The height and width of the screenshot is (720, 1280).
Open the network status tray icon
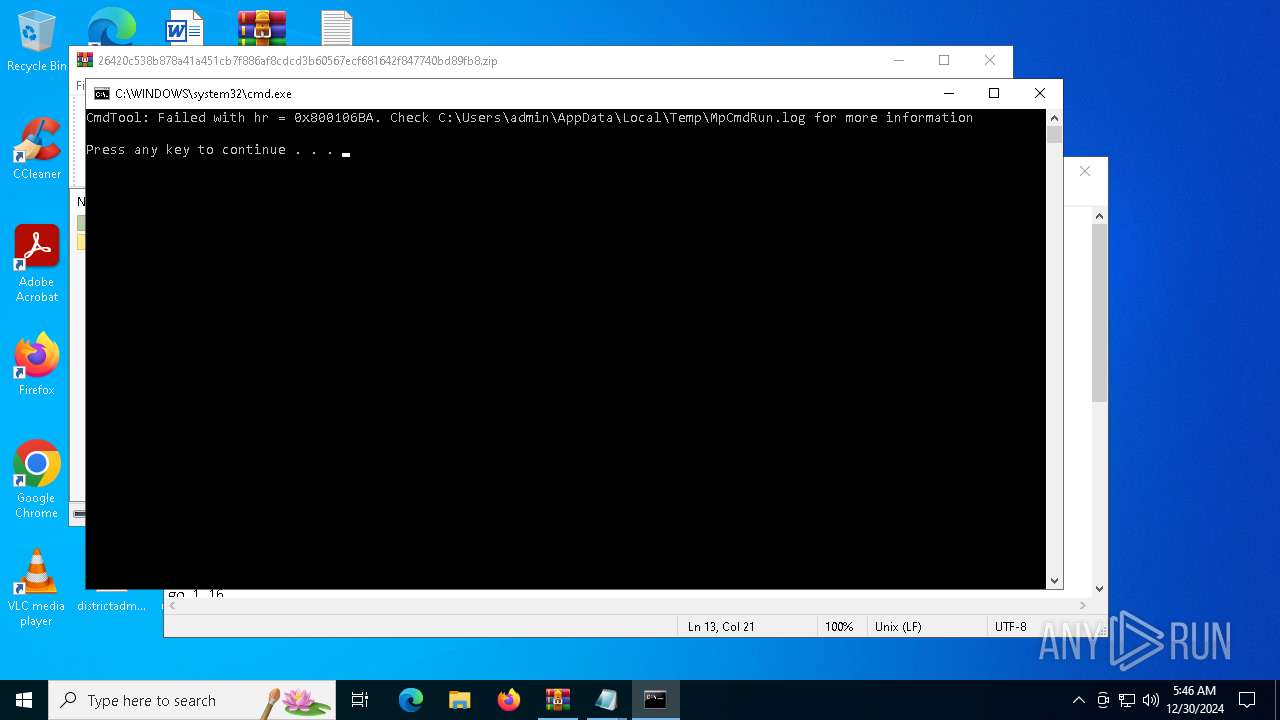(x=1127, y=700)
